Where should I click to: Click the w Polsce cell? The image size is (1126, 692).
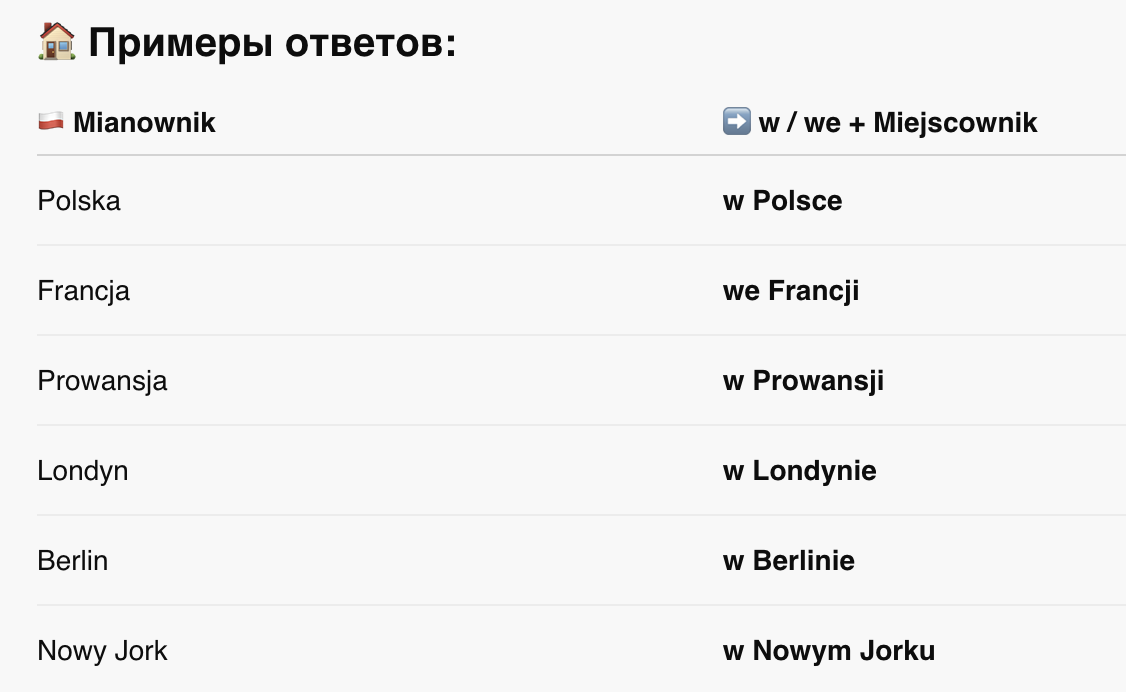782,200
